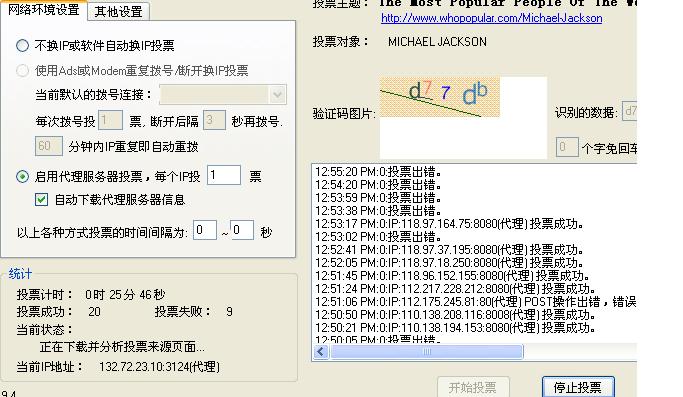Click the 投票对象 MICHAEL JACKSON text
683x397 pixels.
click(437, 42)
